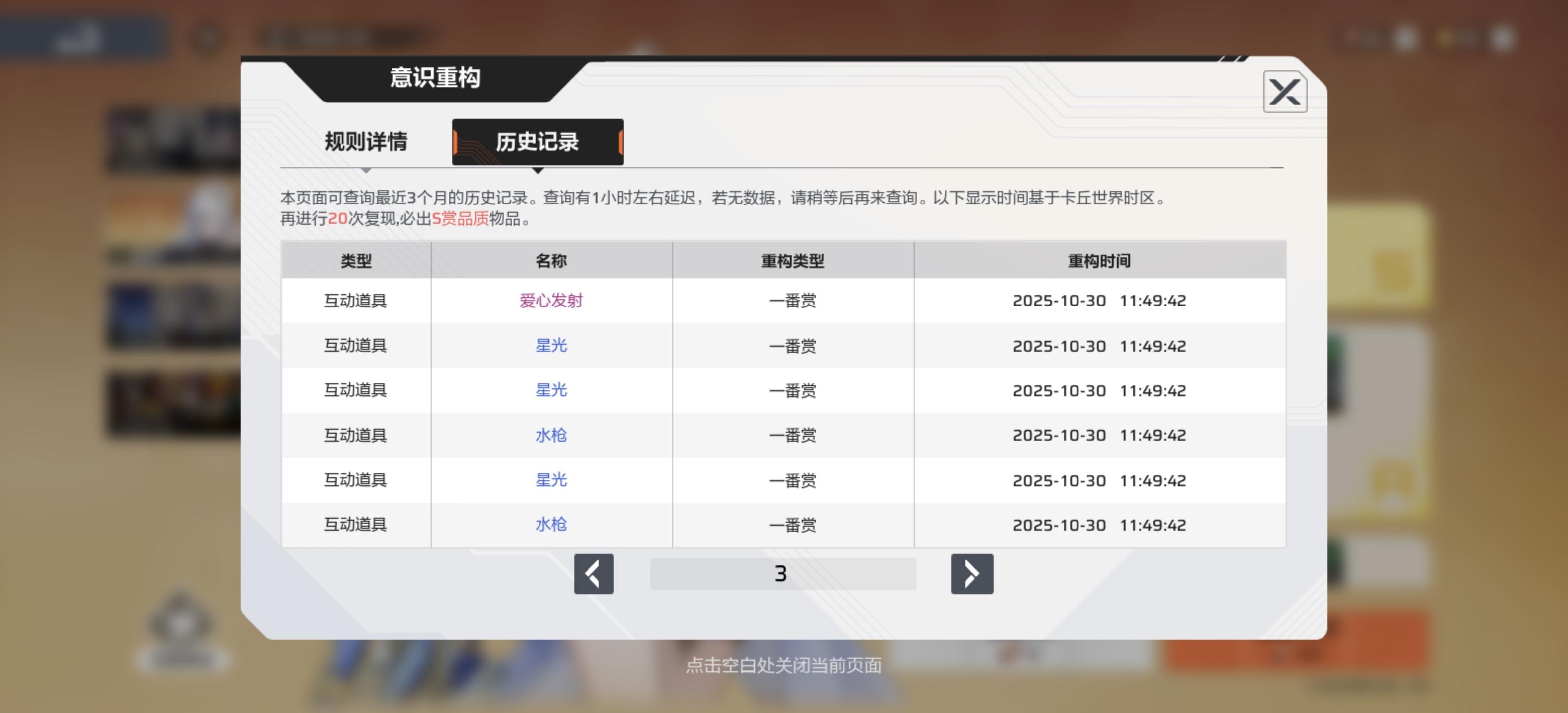Viewport: 1568px width, 713px height.
Task: Click the 名称 column header
Action: pyautogui.click(x=551, y=260)
